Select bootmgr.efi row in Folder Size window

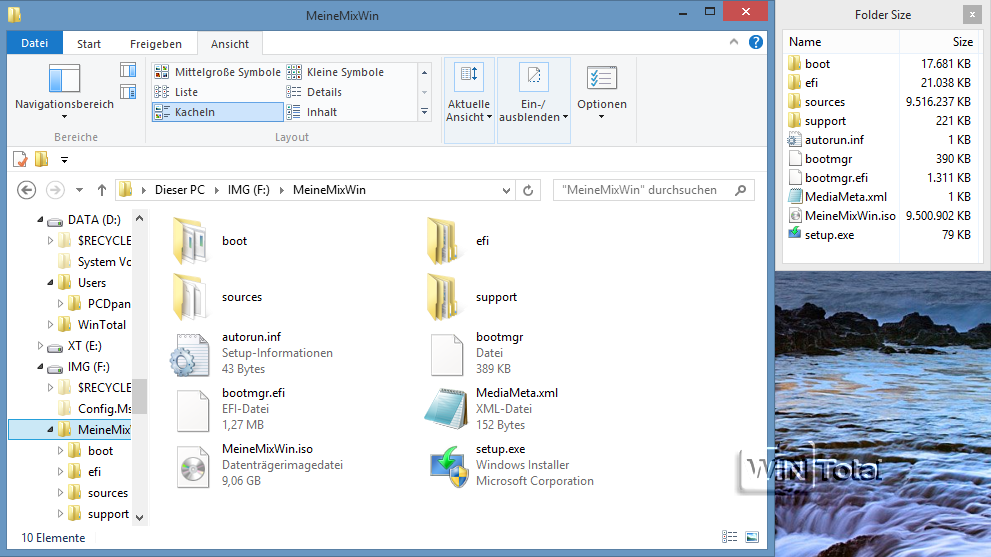882,178
